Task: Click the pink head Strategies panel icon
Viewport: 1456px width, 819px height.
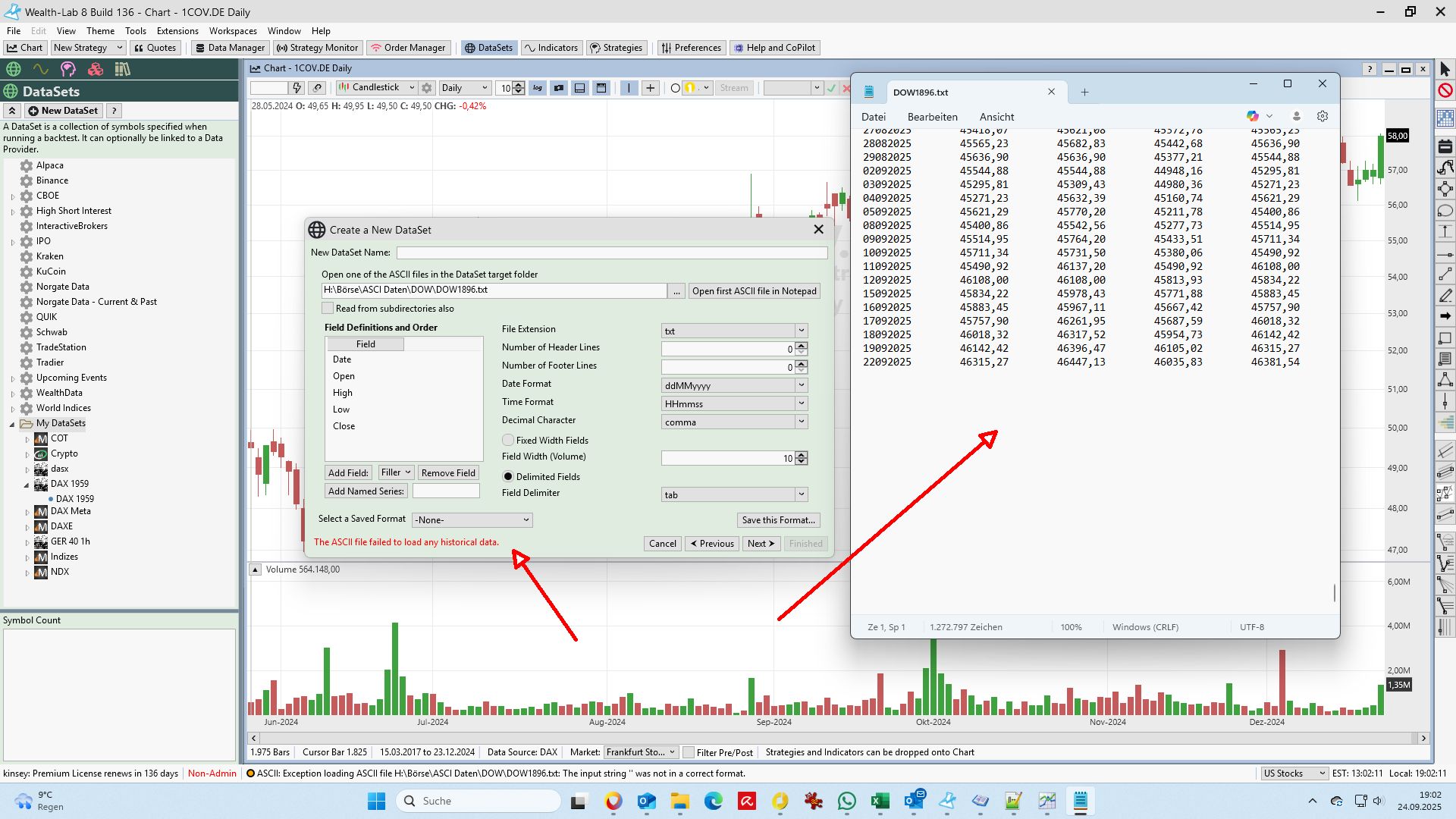Action: [68, 69]
